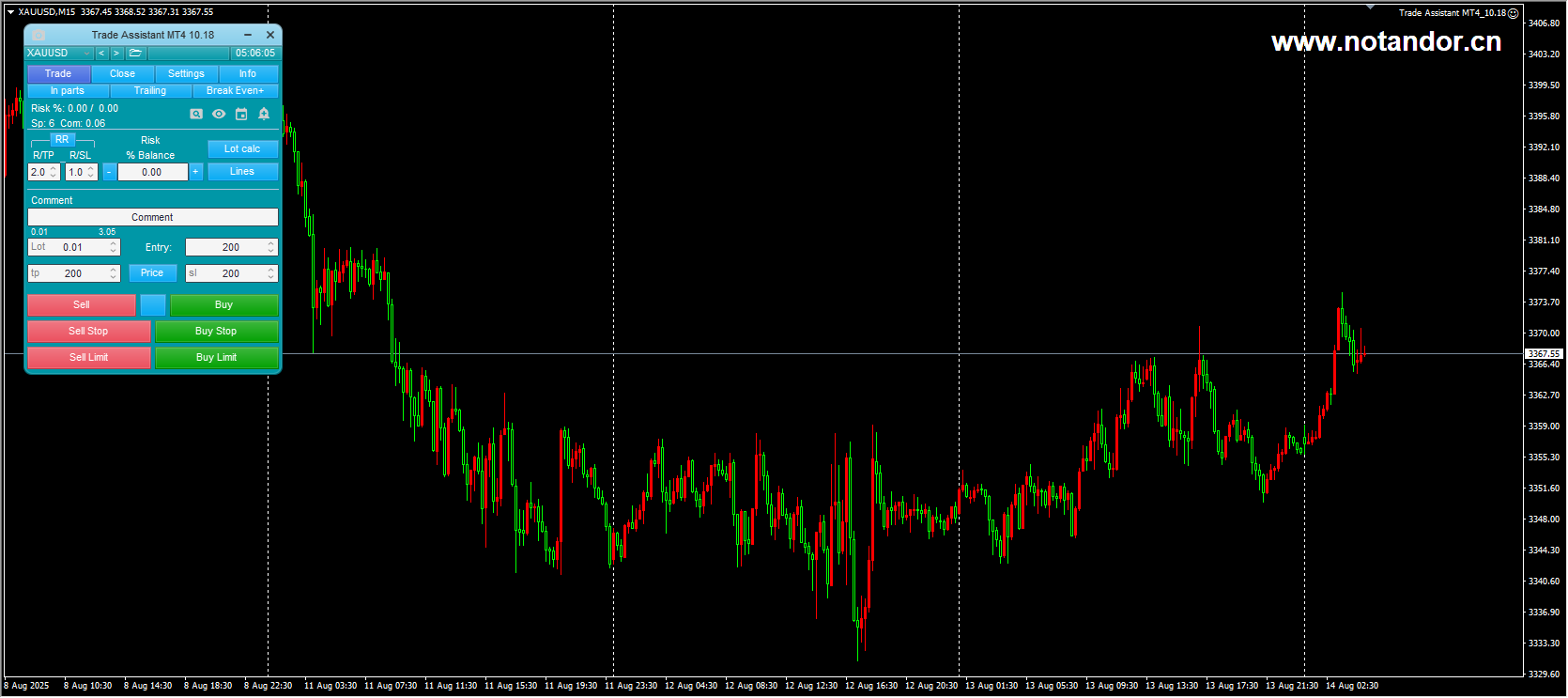Toggle the RR mode button

[x=62, y=139]
